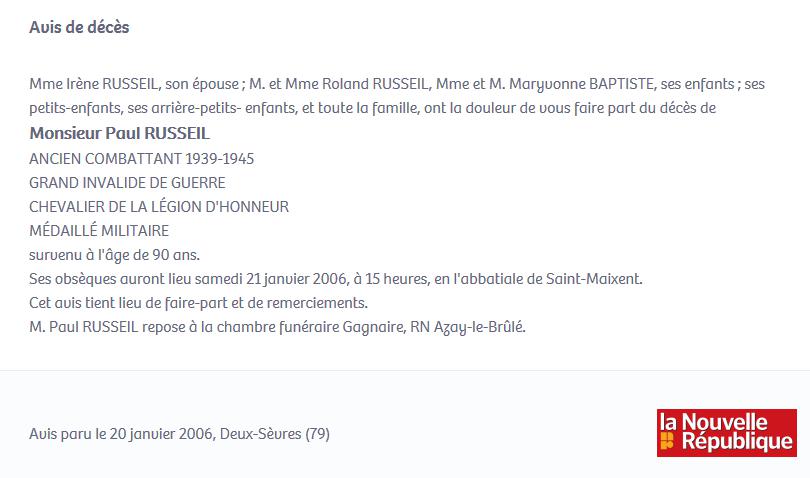Click "Avis paru le 20 janvier 2006" text

tap(121, 433)
